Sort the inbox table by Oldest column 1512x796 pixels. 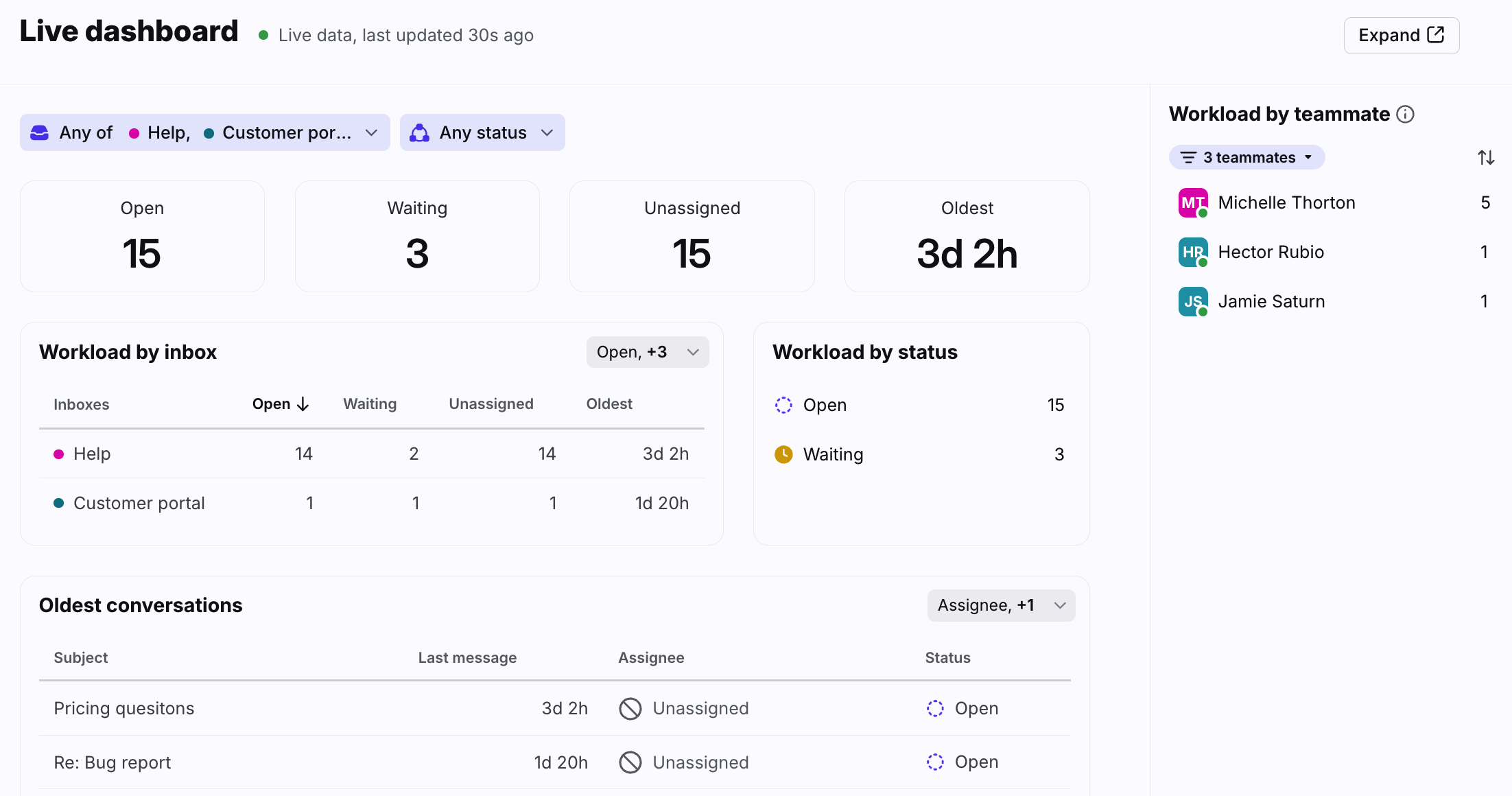(609, 404)
